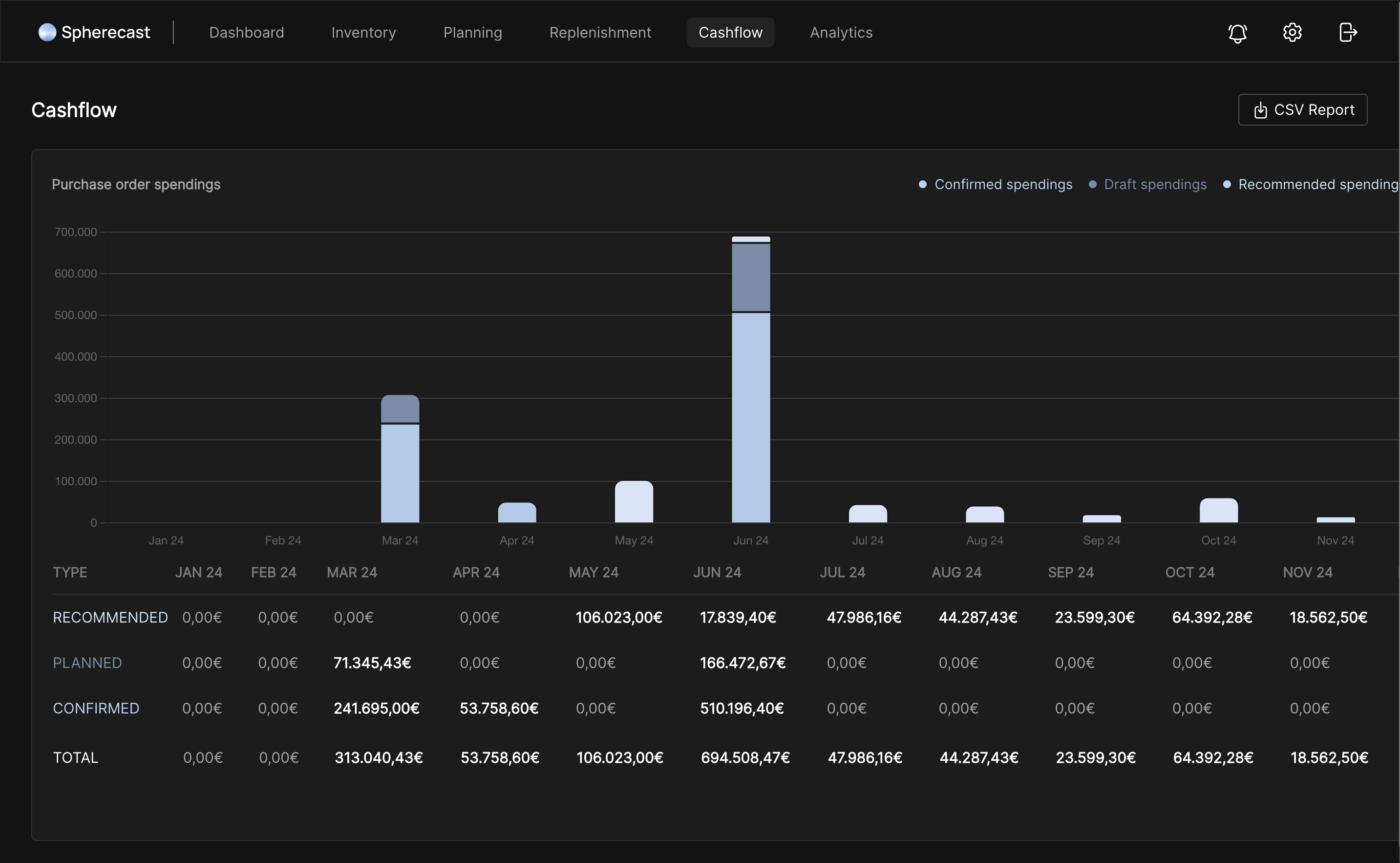Screen dimensions: 1400x863
Task: Toggle Draft spendings legend series
Action: [1155, 184]
